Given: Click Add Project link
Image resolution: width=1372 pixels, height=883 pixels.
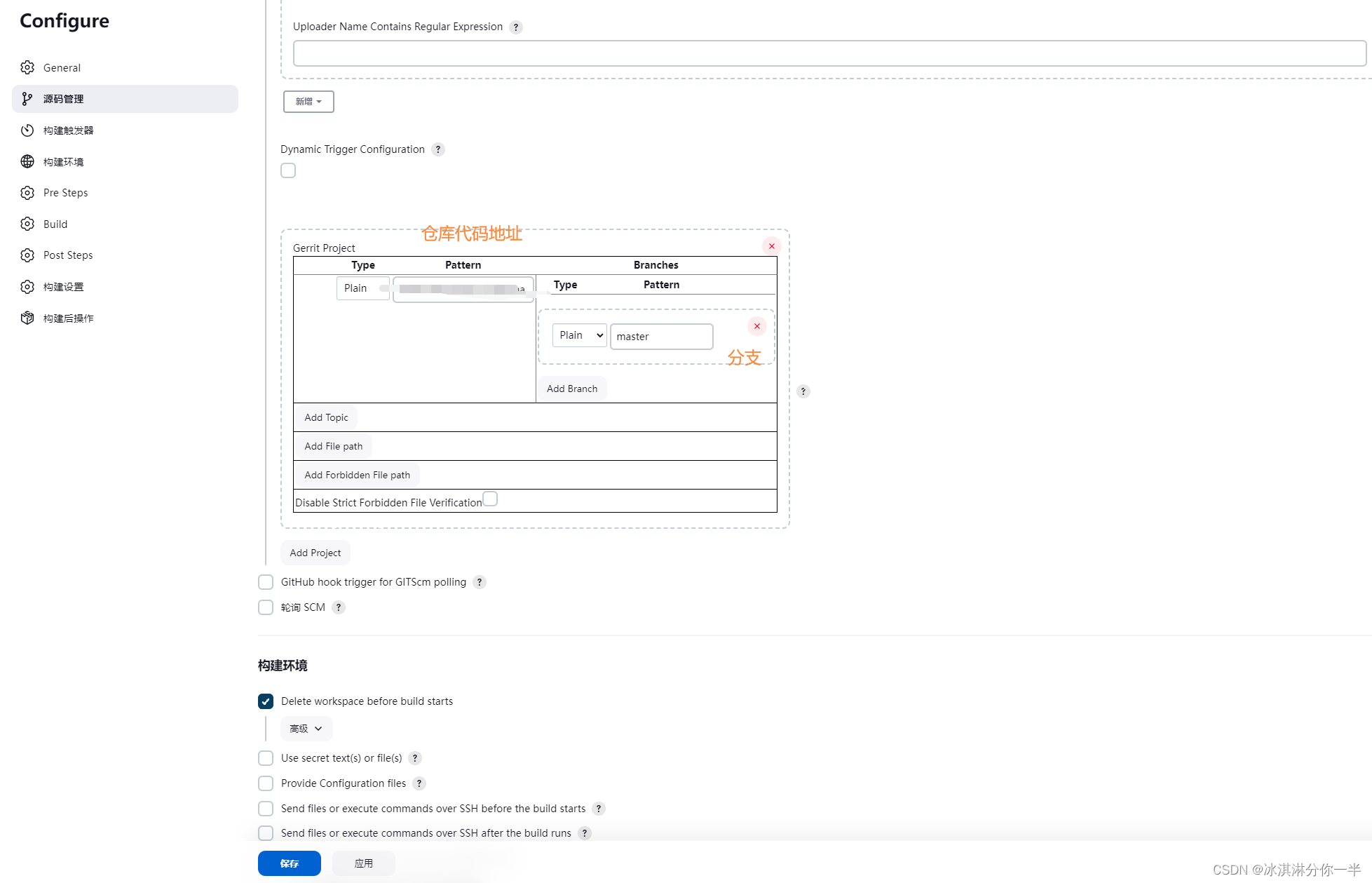Looking at the screenshot, I should pos(315,553).
